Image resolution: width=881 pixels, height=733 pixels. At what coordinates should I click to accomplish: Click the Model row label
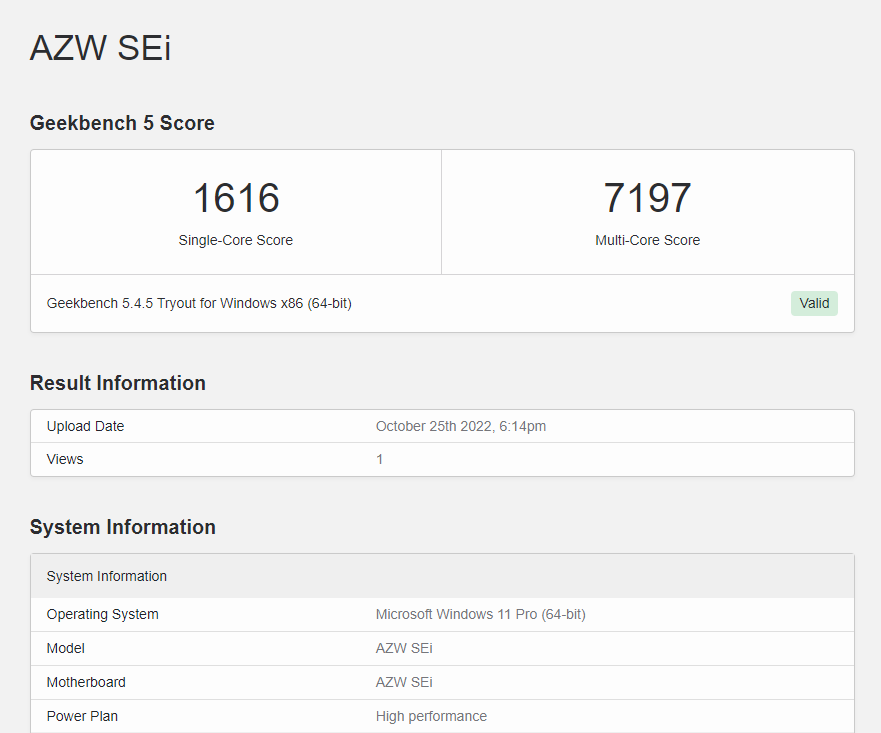[x=65, y=648]
